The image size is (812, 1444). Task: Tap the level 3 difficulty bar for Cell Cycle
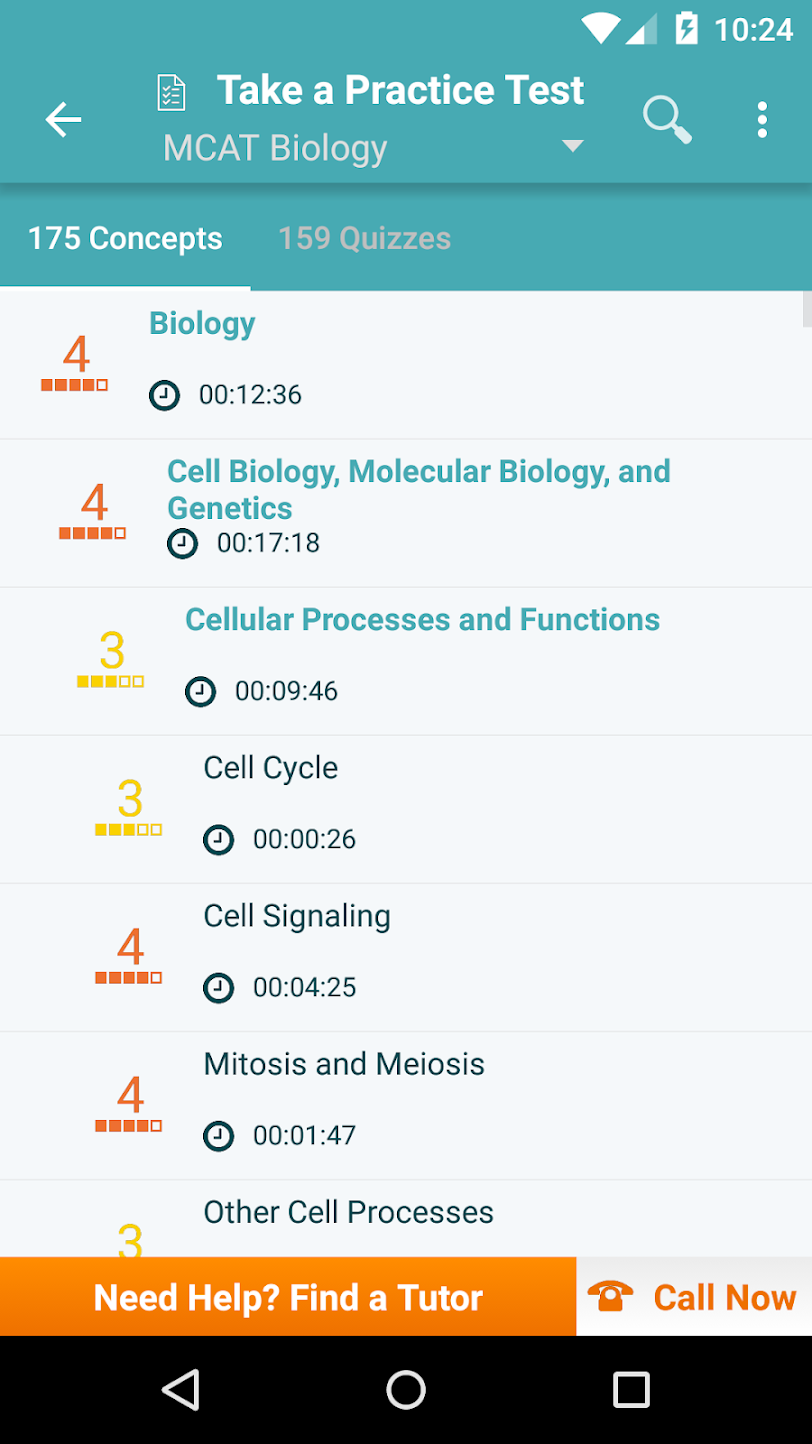(129, 830)
